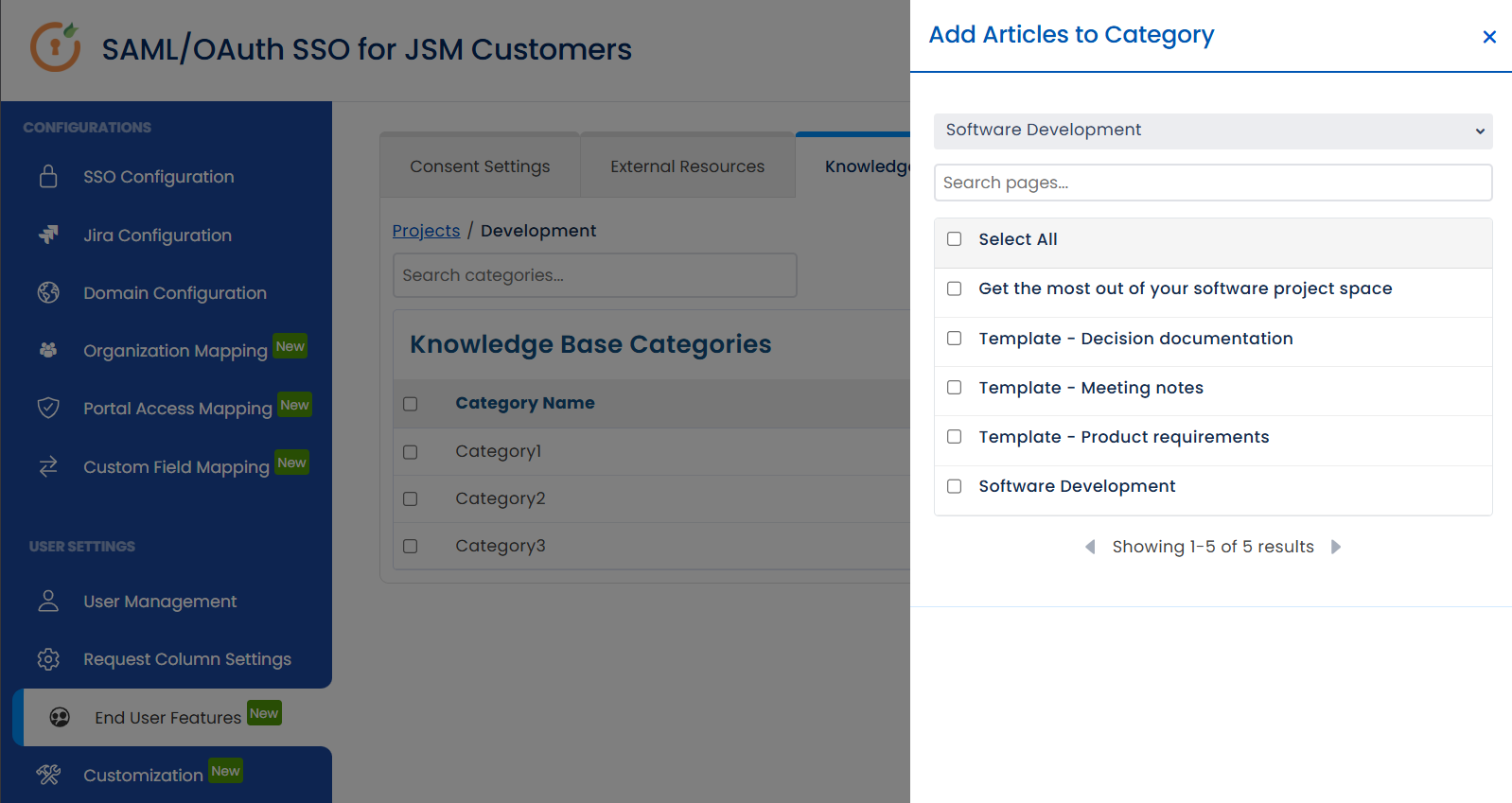This screenshot has height=803, width=1512.
Task: Click the New badge beside End User Features
Action: point(264,713)
